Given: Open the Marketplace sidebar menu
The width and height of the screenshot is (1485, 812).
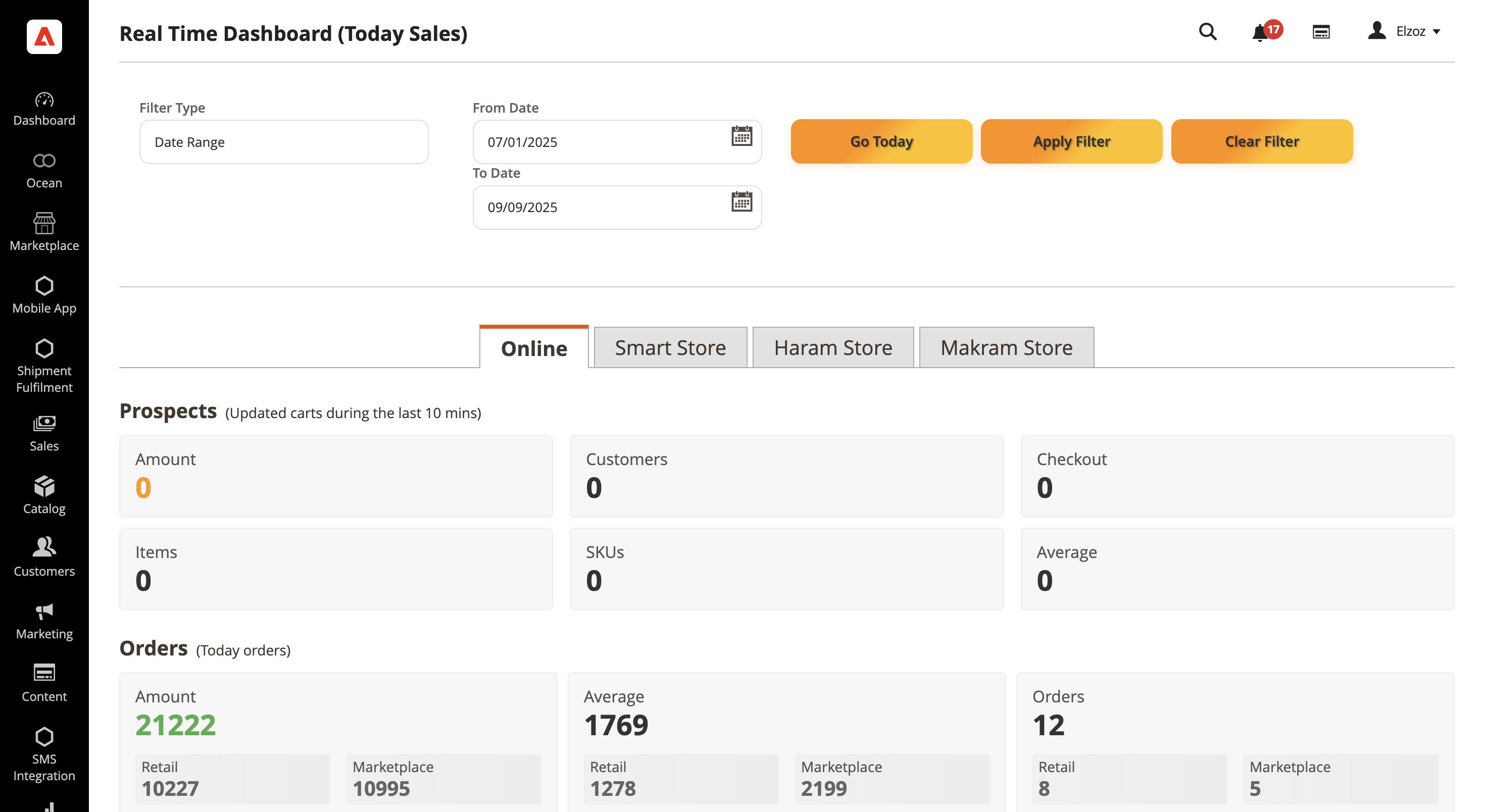Looking at the screenshot, I should click(x=44, y=232).
